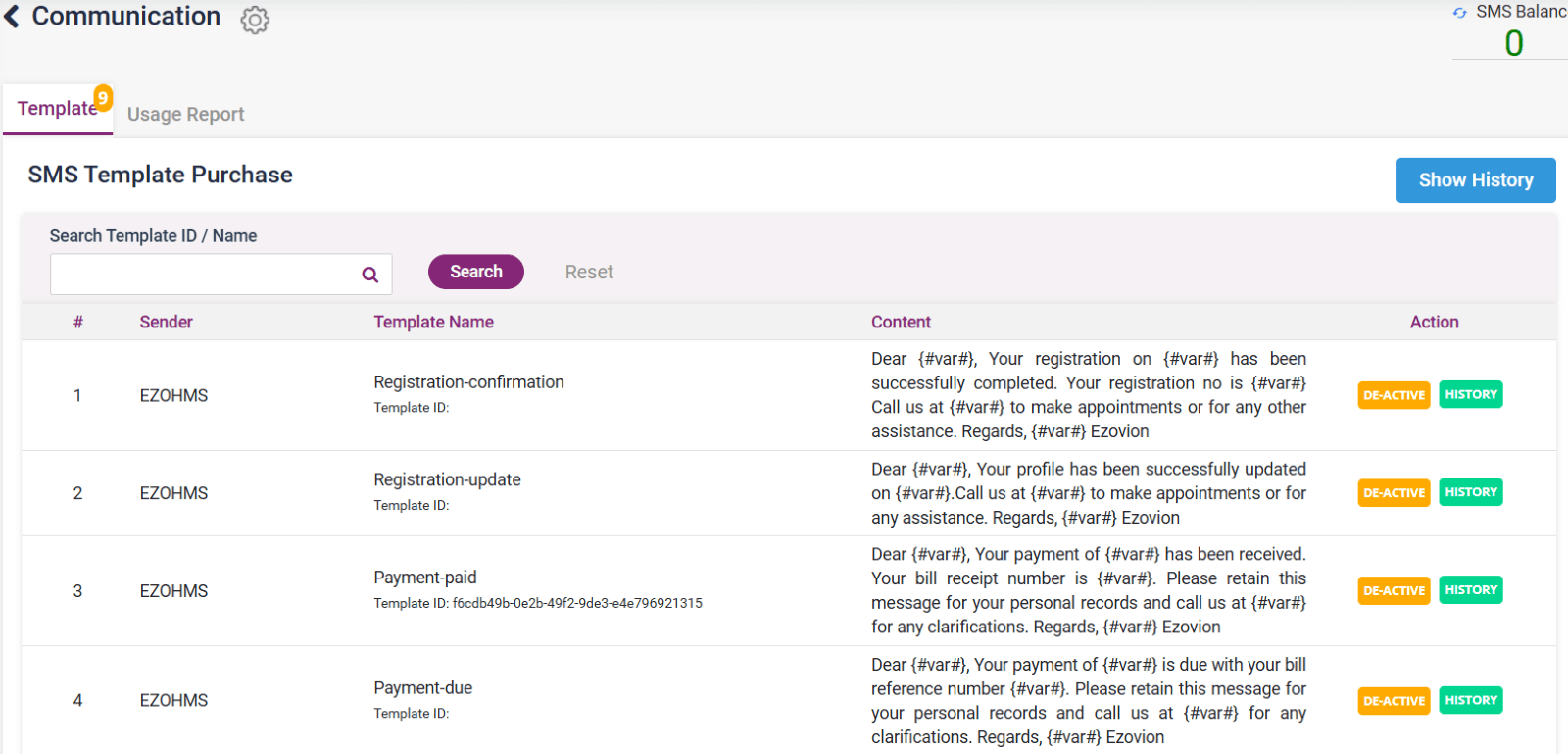Open History for Payment-paid template
This screenshot has height=754, width=1568.
point(1470,590)
